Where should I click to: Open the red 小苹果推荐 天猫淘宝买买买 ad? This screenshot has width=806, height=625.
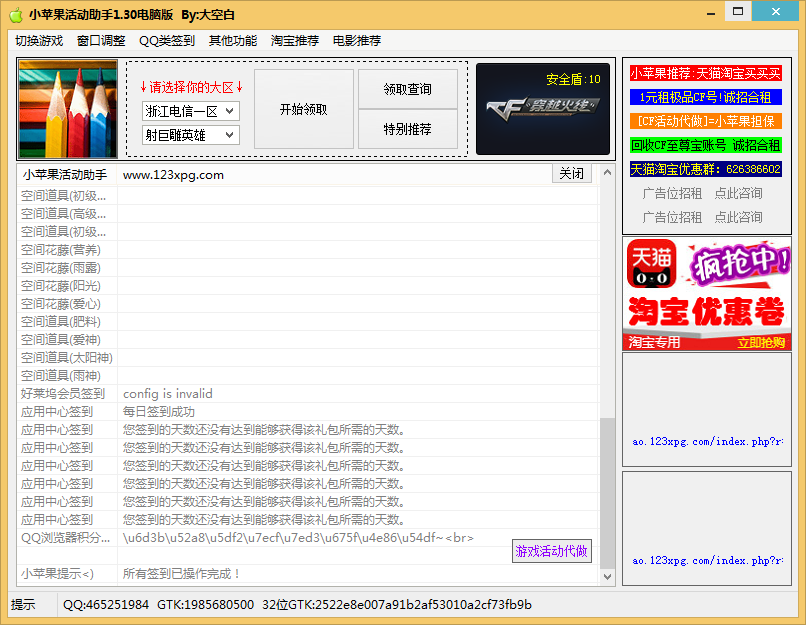[x=706, y=73]
